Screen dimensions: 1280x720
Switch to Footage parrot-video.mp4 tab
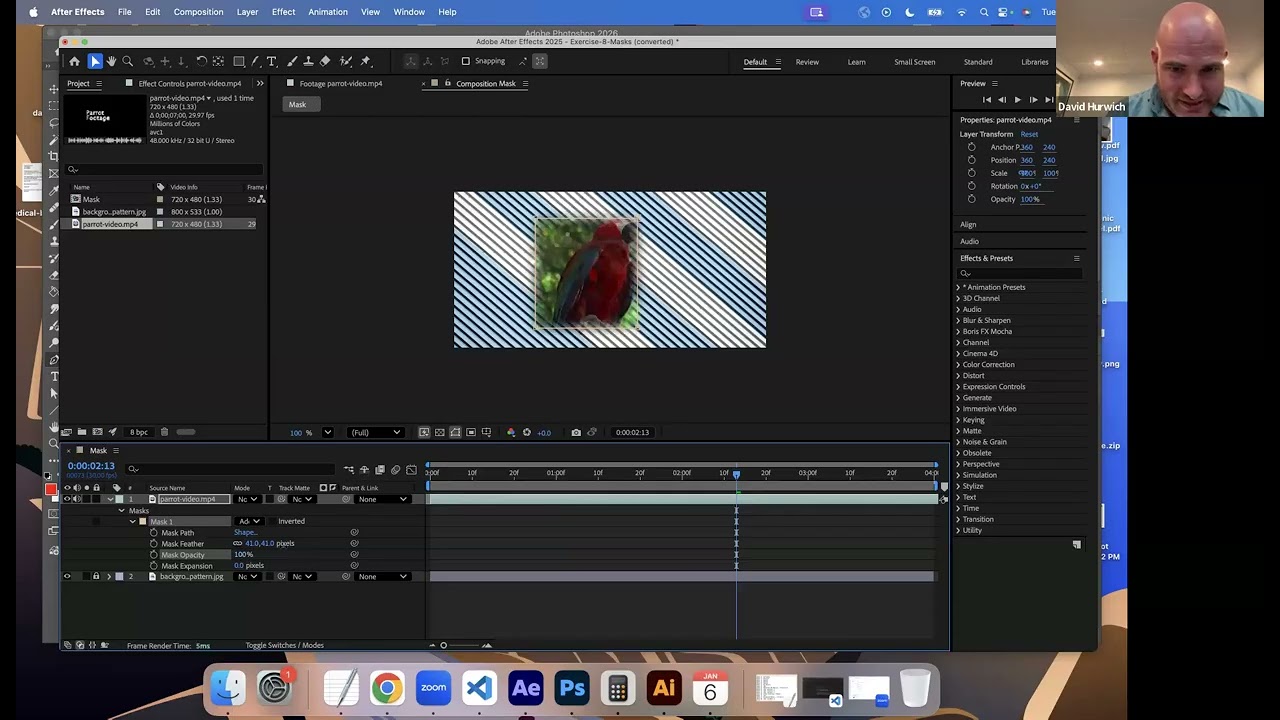coord(340,83)
